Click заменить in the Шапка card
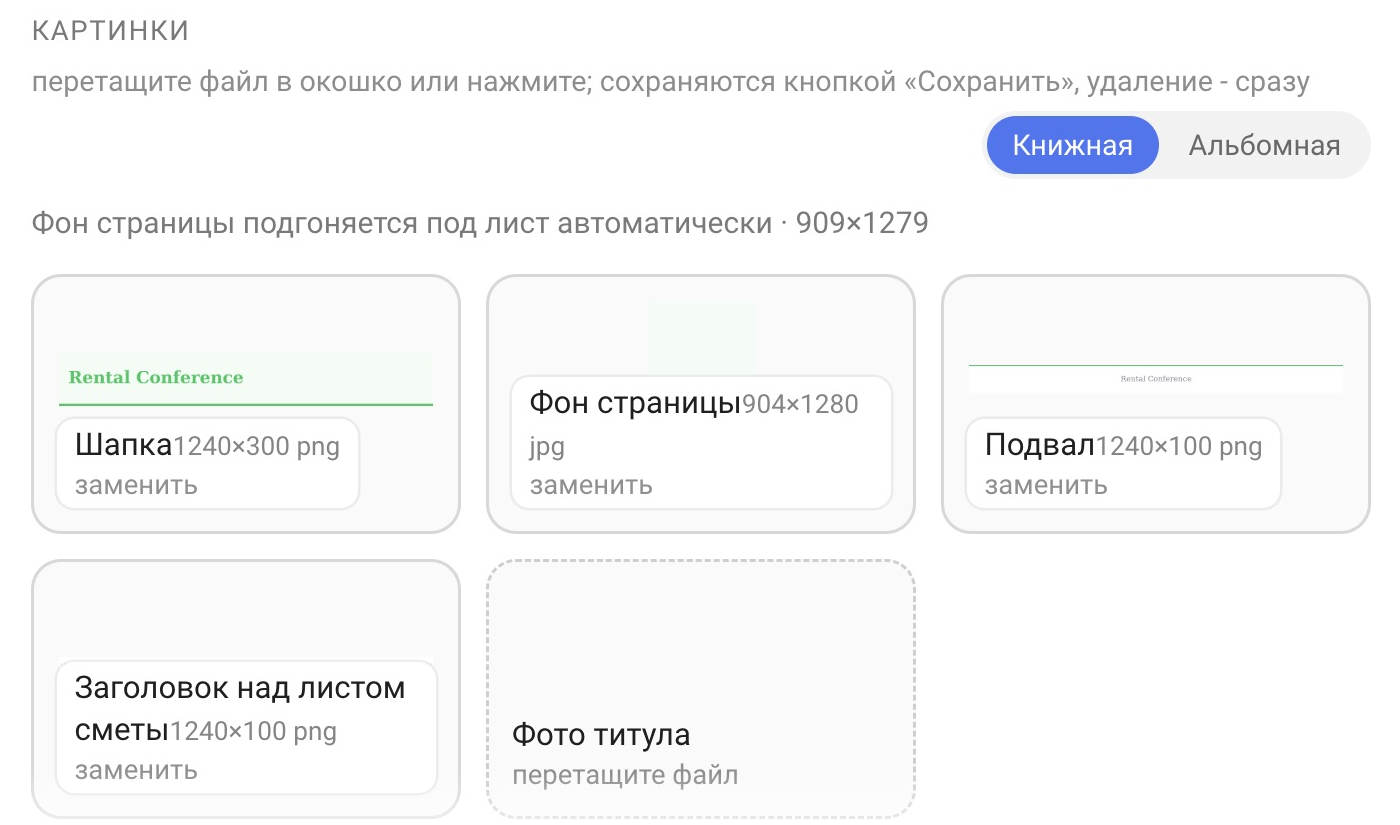The height and width of the screenshot is (825, 1400). (x=136, y=485)
